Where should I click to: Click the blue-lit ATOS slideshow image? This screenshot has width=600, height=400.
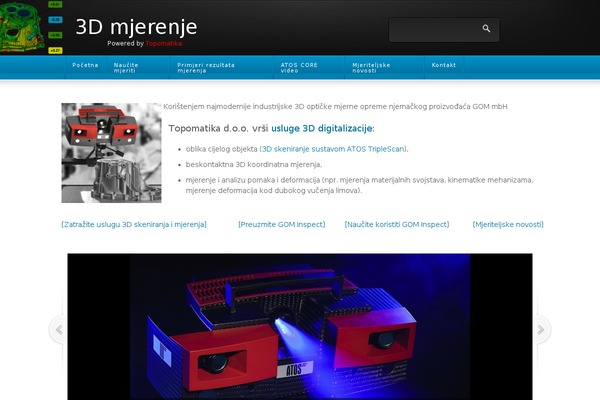coord(300,327)
